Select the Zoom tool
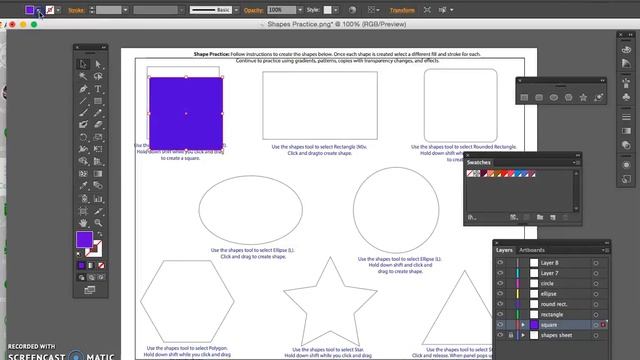 tap(98, 223)
